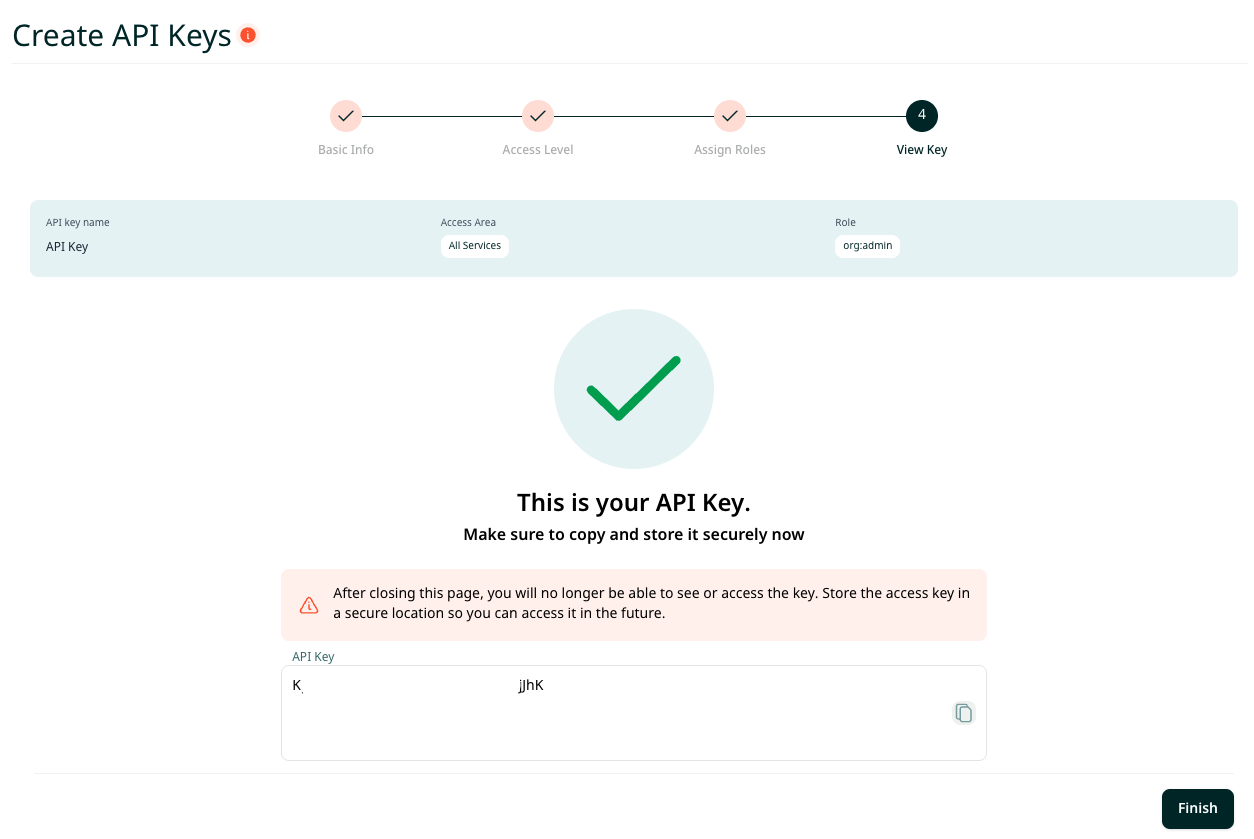Click inside the API Key text field

tap(620, 725)
